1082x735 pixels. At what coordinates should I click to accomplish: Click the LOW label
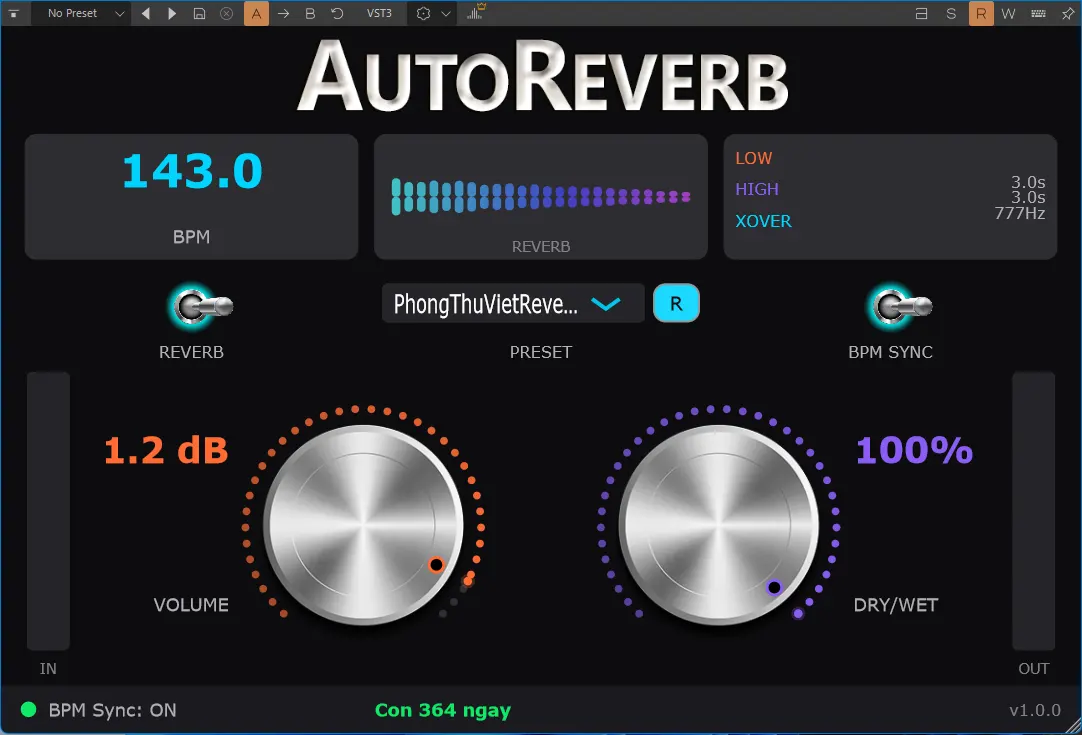pos(754,158)
